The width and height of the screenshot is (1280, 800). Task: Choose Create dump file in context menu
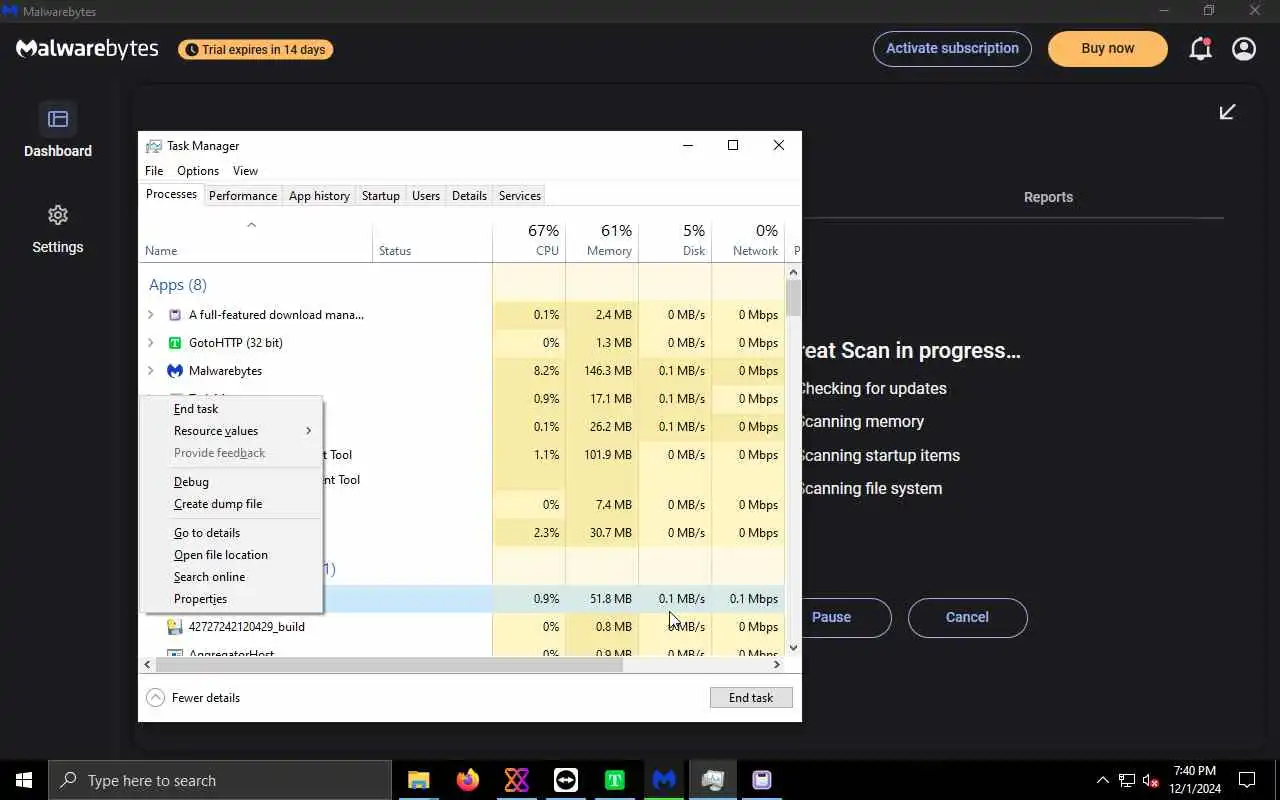coord(231,504)
